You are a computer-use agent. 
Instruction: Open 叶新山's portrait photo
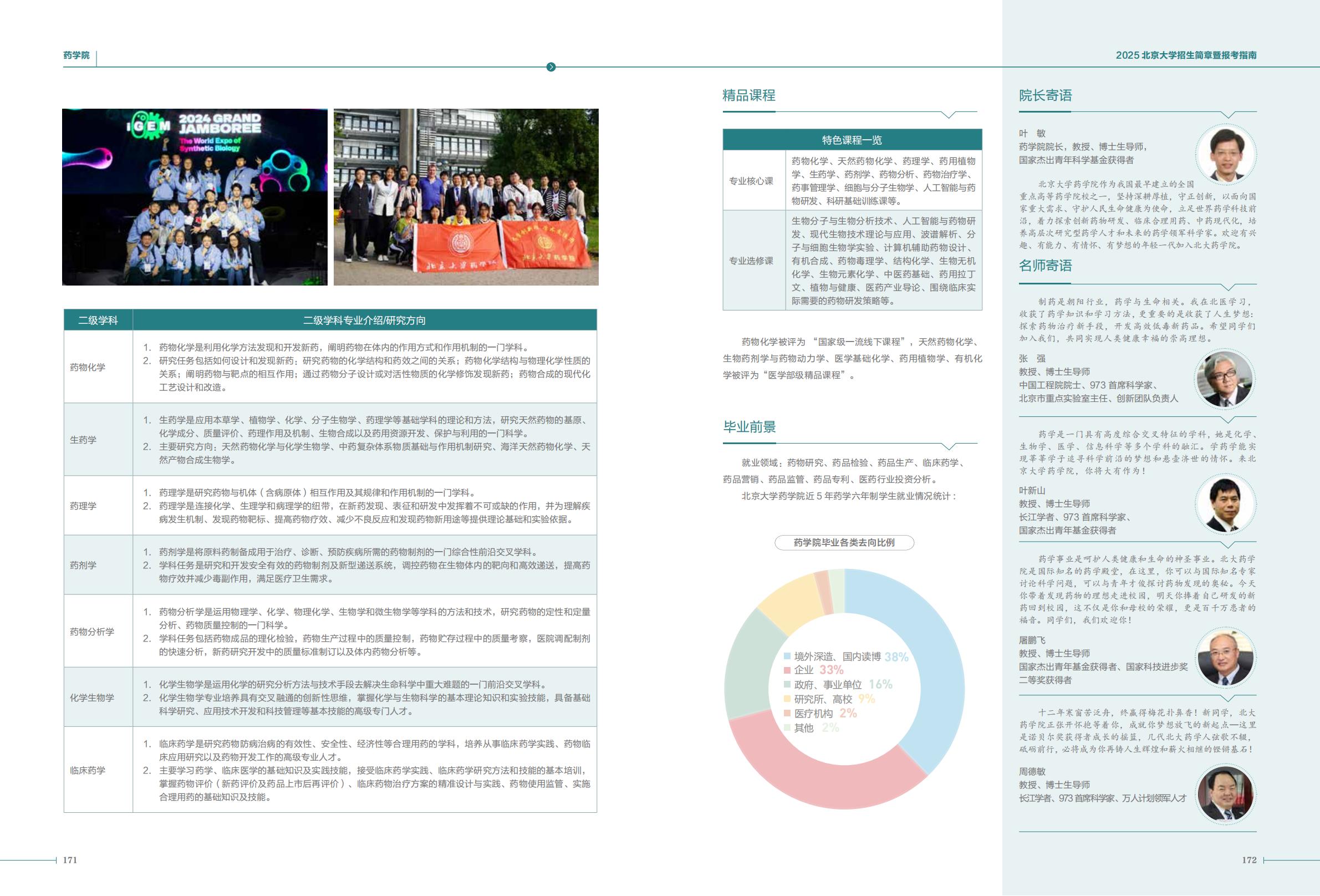pos(1226,503)
